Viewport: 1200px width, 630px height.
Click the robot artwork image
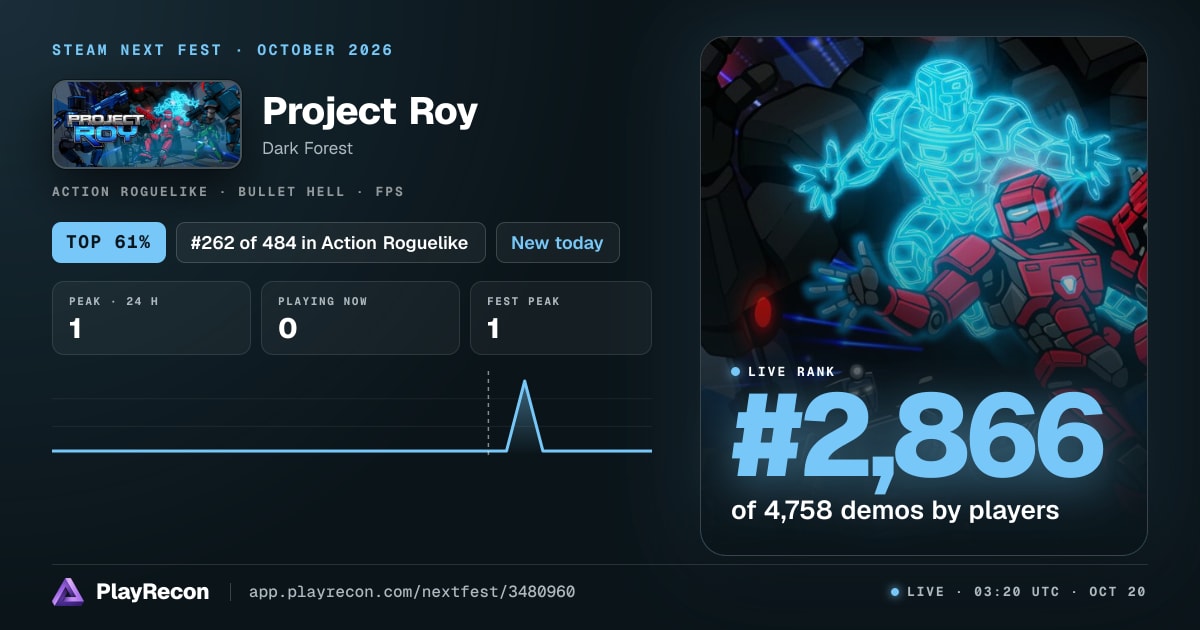point(923,295)
